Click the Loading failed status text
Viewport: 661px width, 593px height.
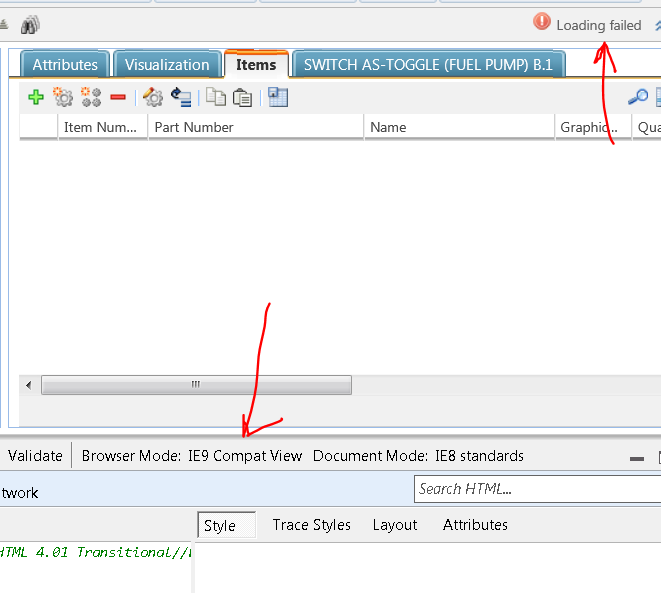coord(599,25)
